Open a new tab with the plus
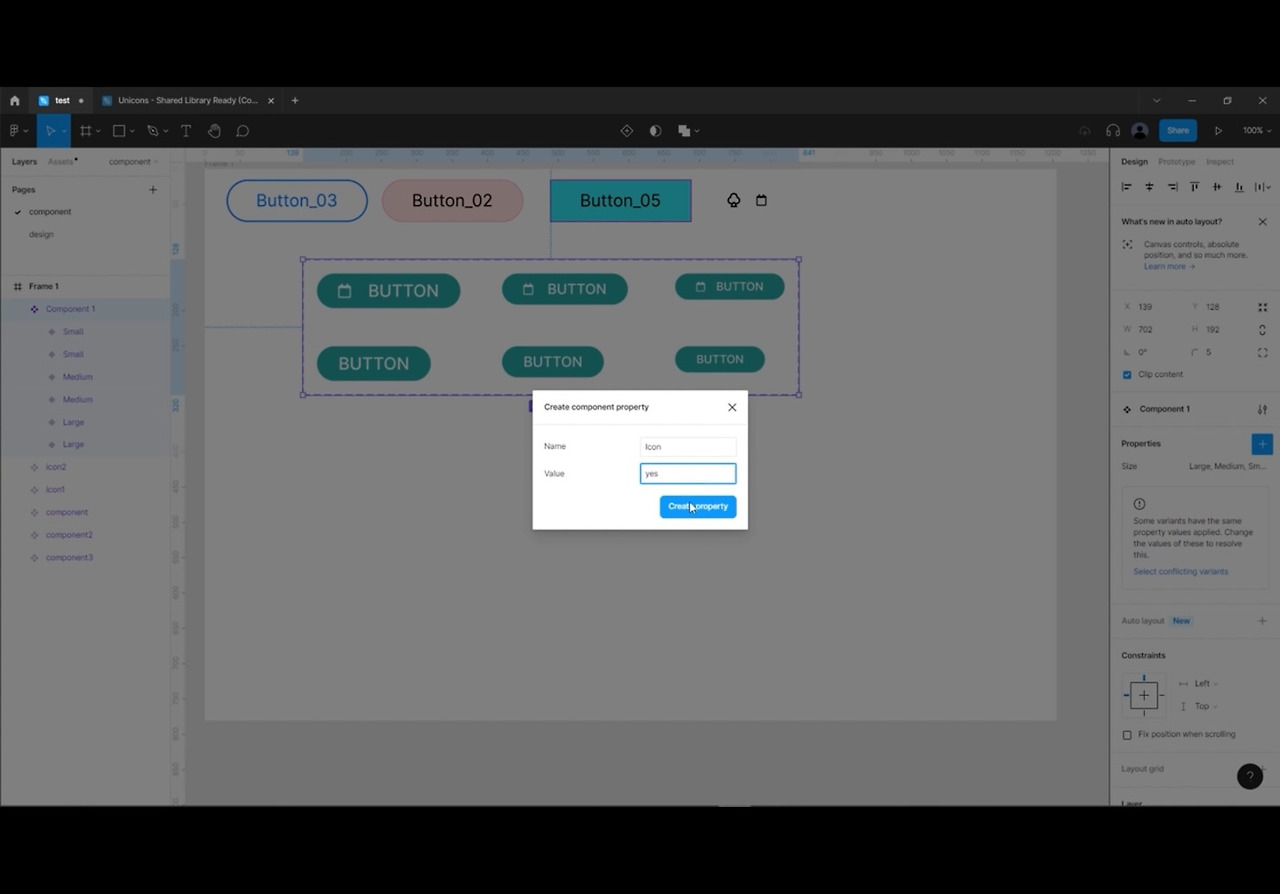This screenshot has height=894, width=1280. click(x=295, y=101)
